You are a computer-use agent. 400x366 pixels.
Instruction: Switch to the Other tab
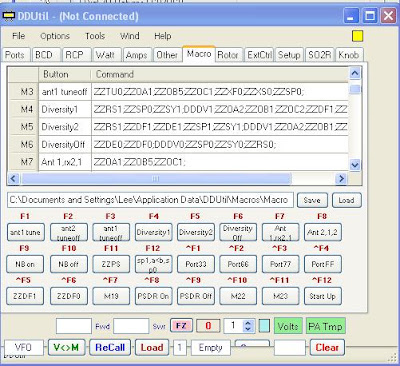click(167, 55)
